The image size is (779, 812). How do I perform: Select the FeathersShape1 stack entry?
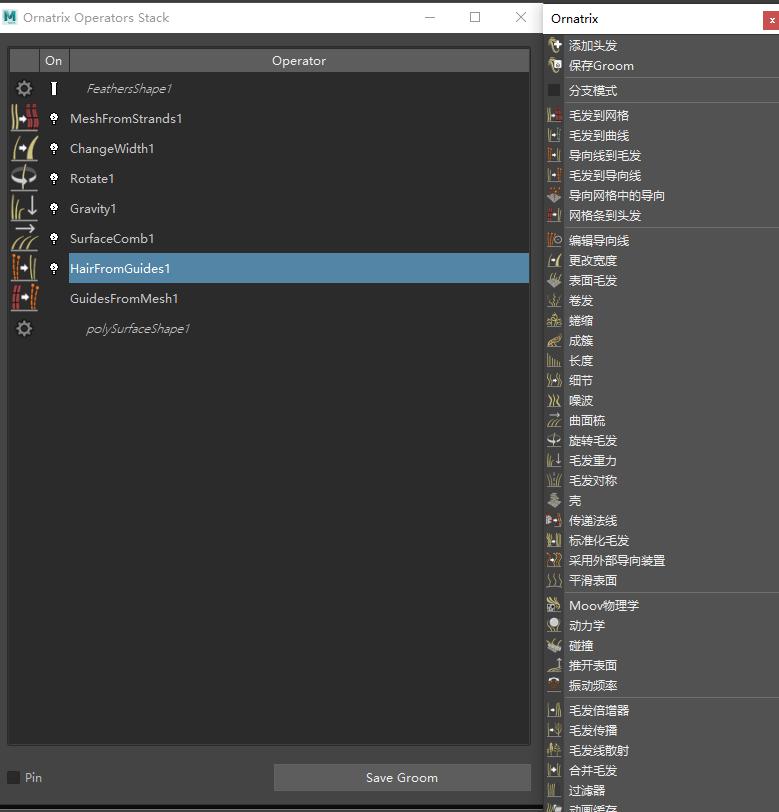click(x=129, y=89)
